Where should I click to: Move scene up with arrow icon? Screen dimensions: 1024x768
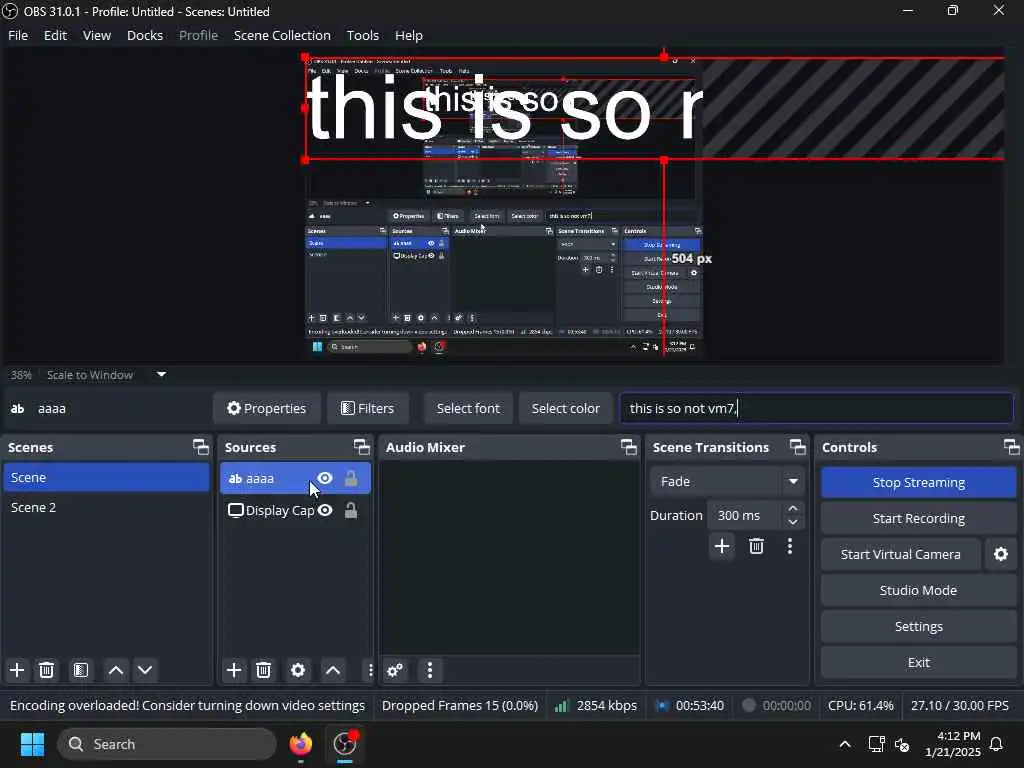pyautogui.click(x=116, y=670)
